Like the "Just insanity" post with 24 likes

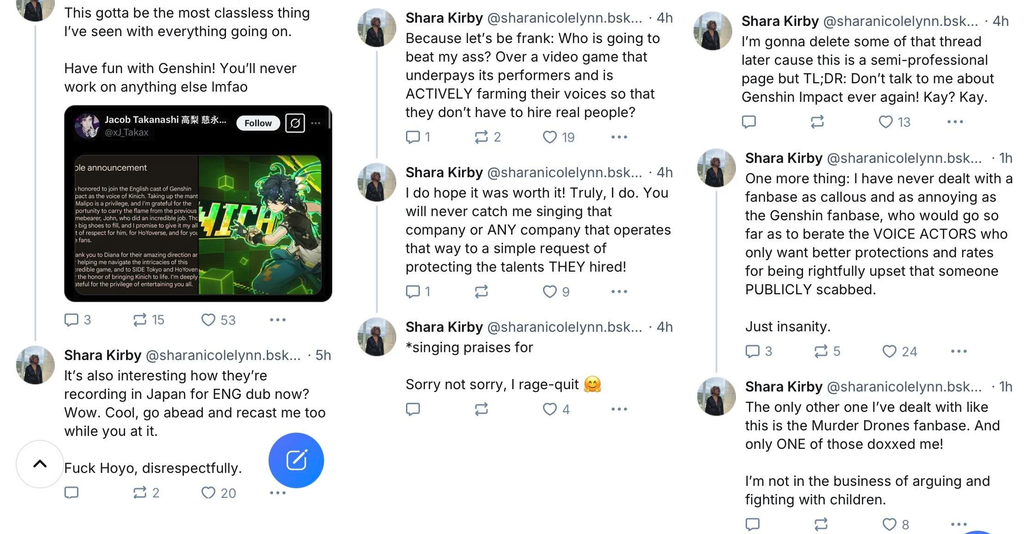(x=889, y=351)
